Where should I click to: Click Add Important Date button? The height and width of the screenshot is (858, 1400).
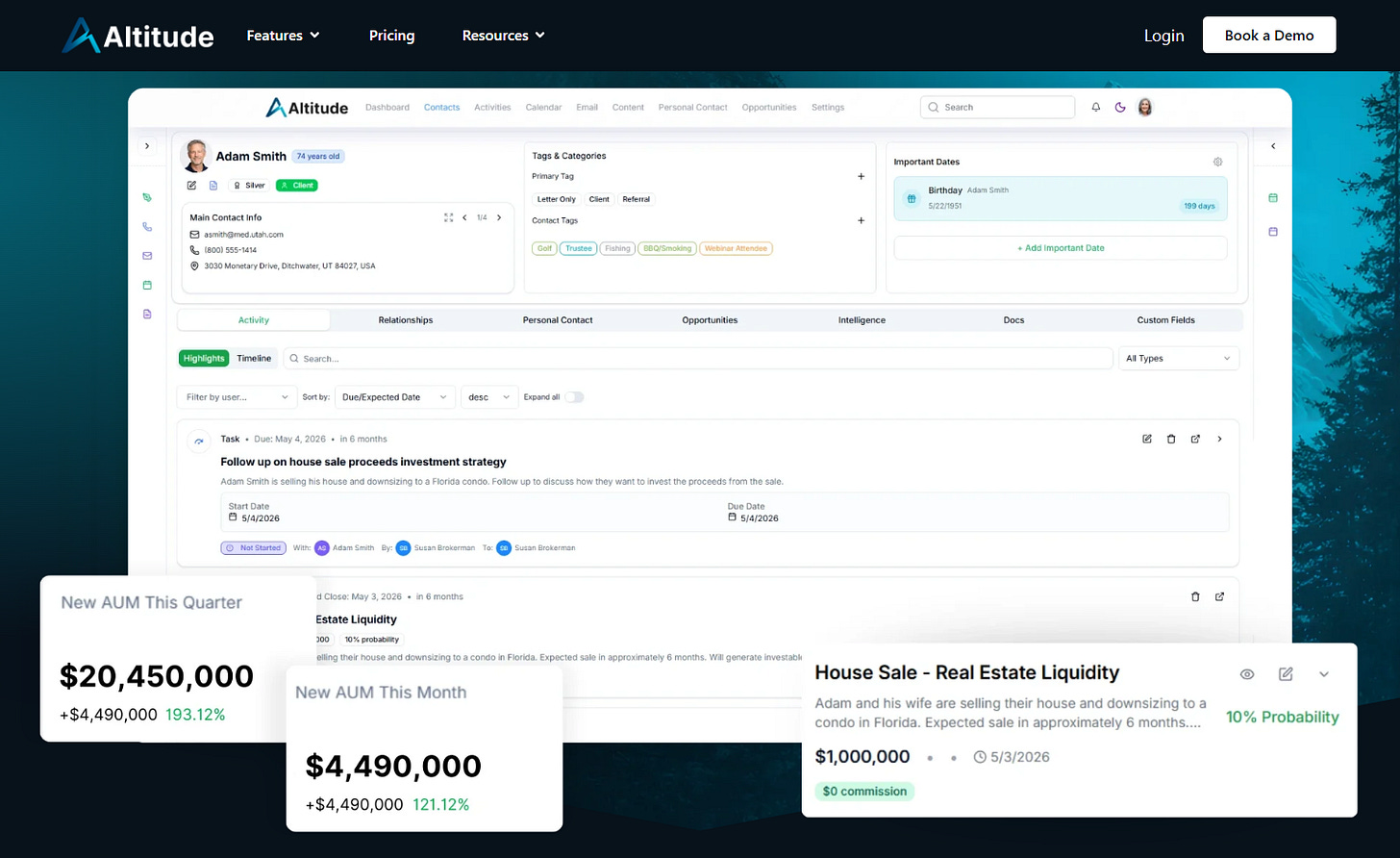[x=1061, y=248]
